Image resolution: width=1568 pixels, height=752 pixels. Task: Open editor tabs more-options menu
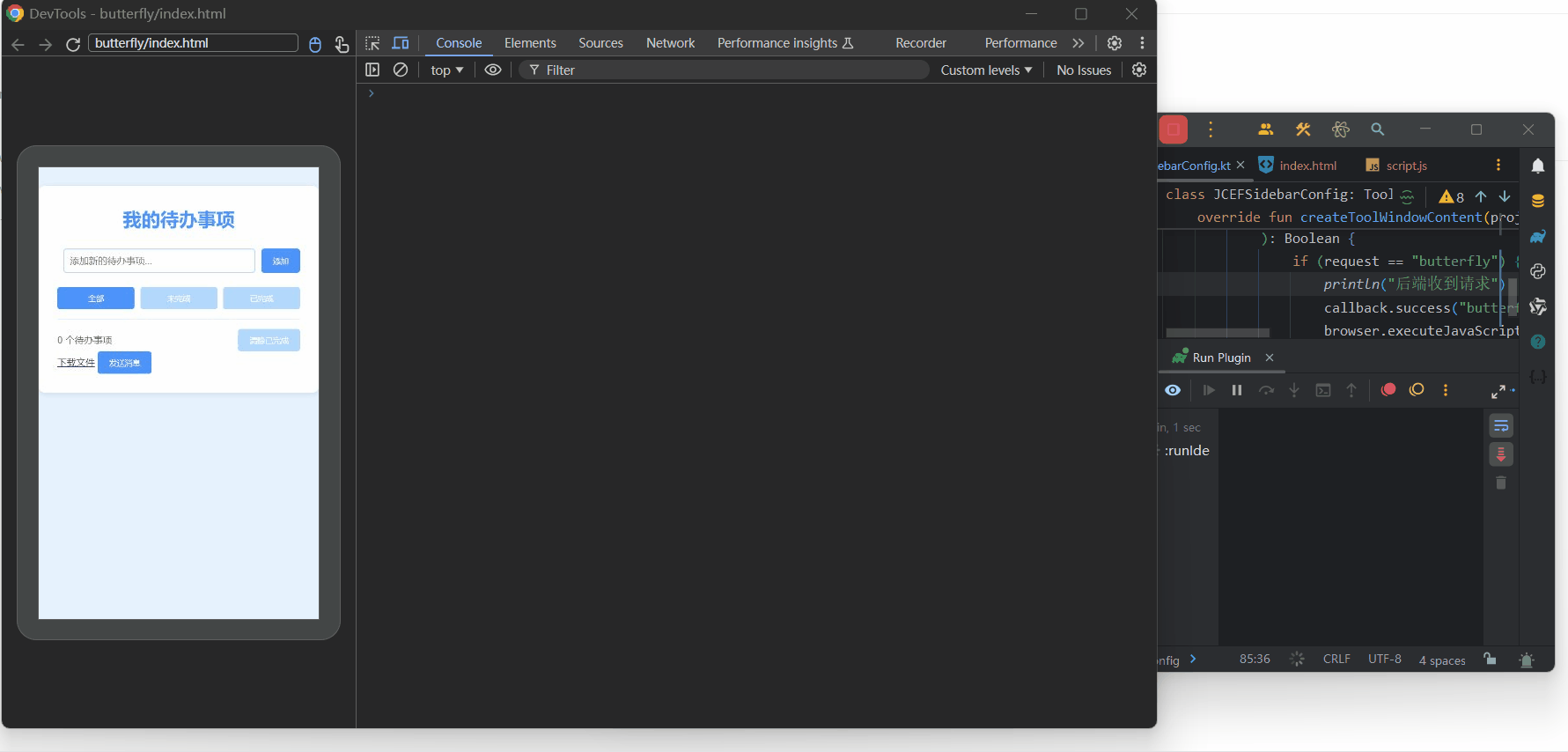point(1498,165)
